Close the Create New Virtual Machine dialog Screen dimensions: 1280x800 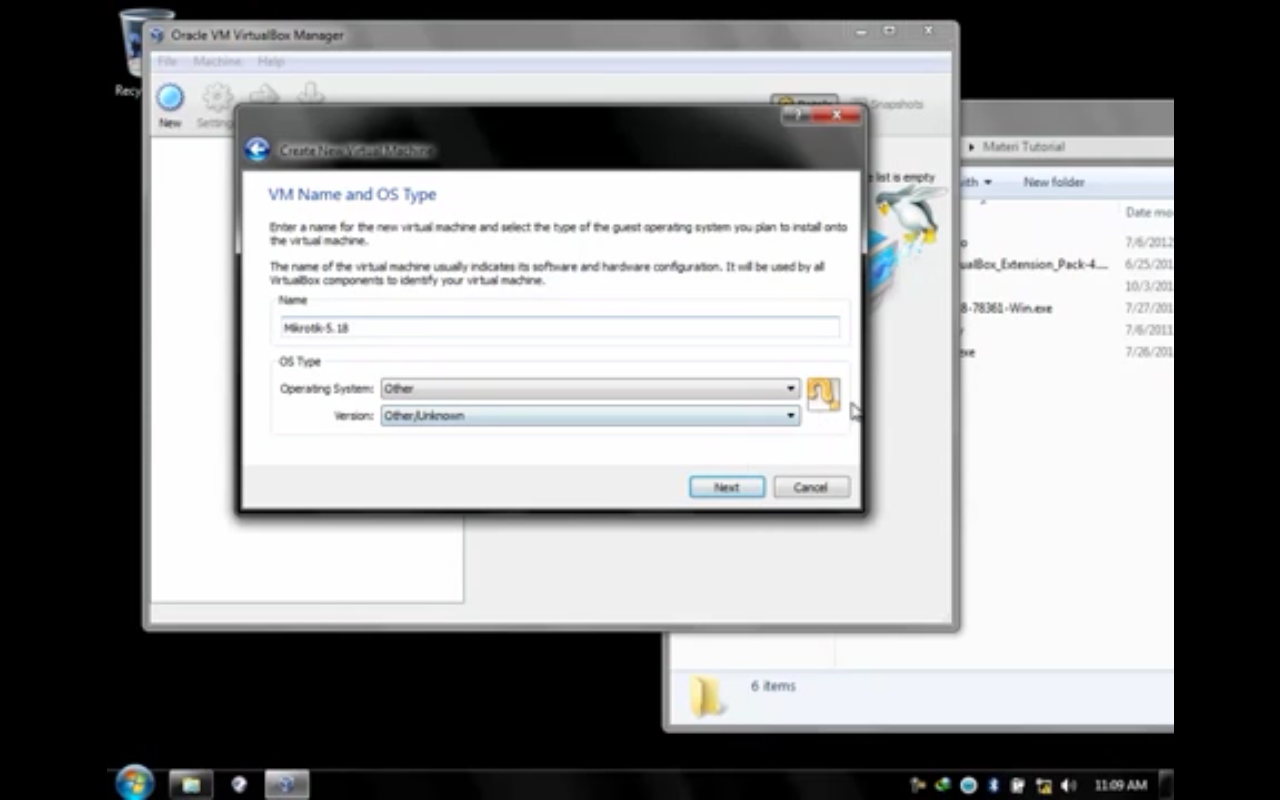coord(835,116)
